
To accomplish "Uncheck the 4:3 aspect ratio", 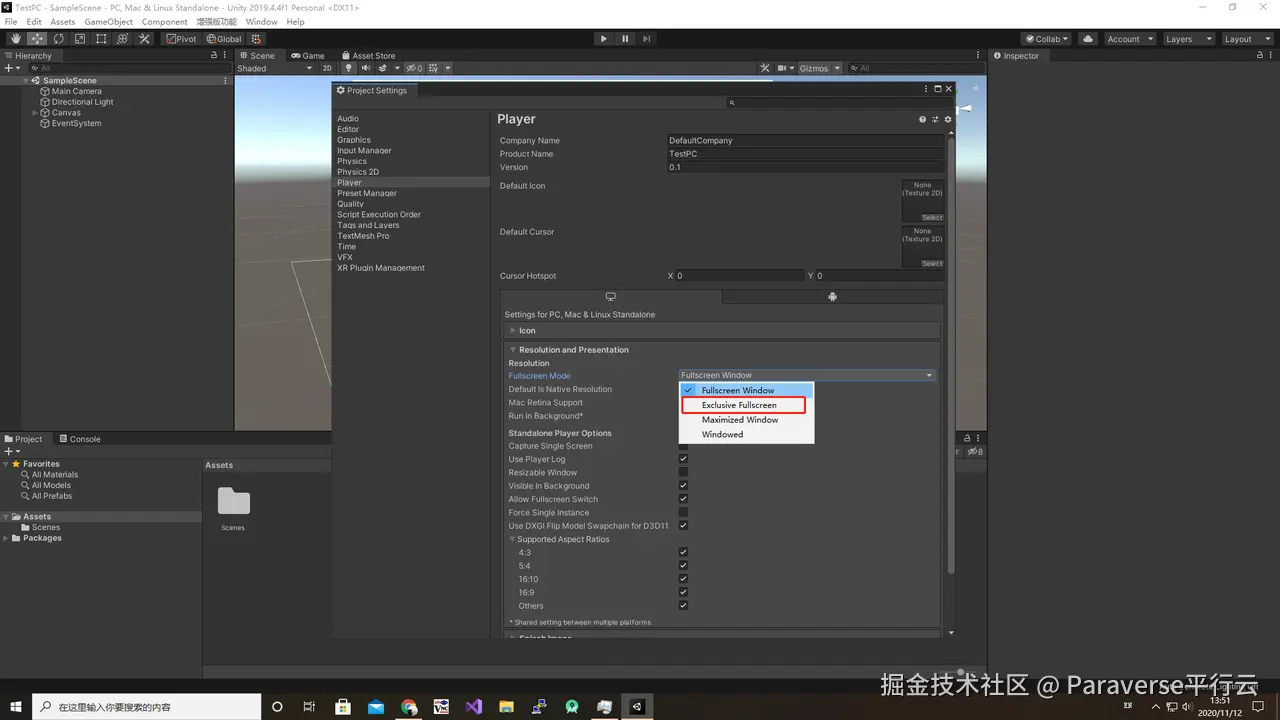I will click(x=684, y=552).
